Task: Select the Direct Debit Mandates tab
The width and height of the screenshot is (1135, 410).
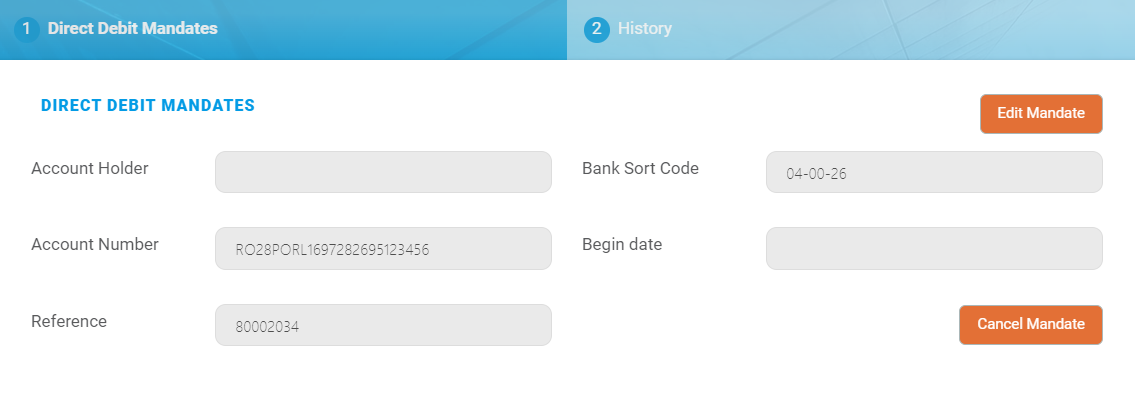Action: click(x=132, y=29)
